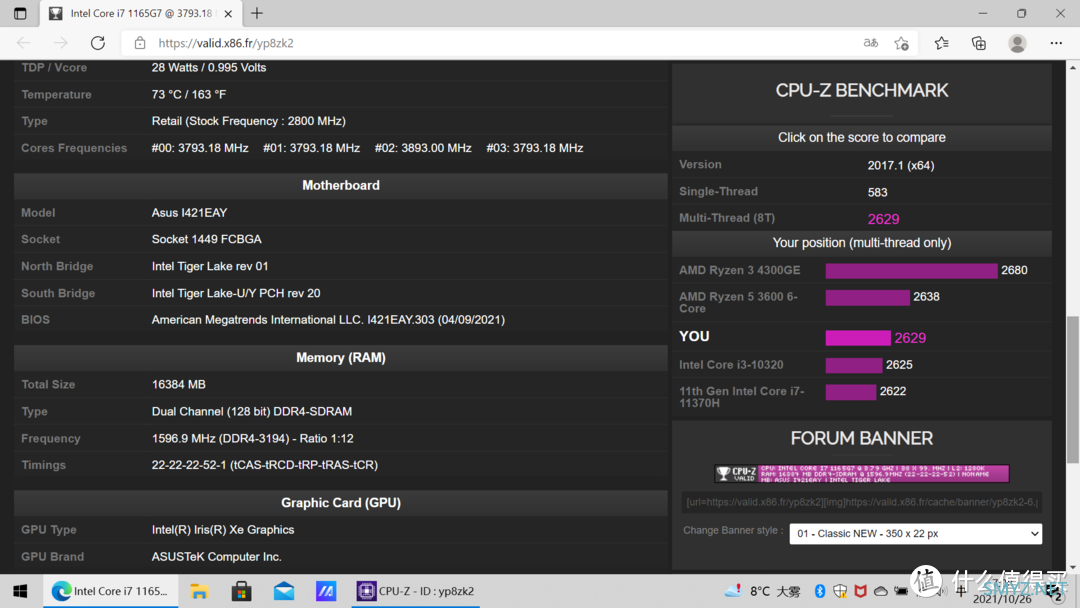Click the YOU score bar
Screen dimensions: 1080x608
(x=858, y=338)
